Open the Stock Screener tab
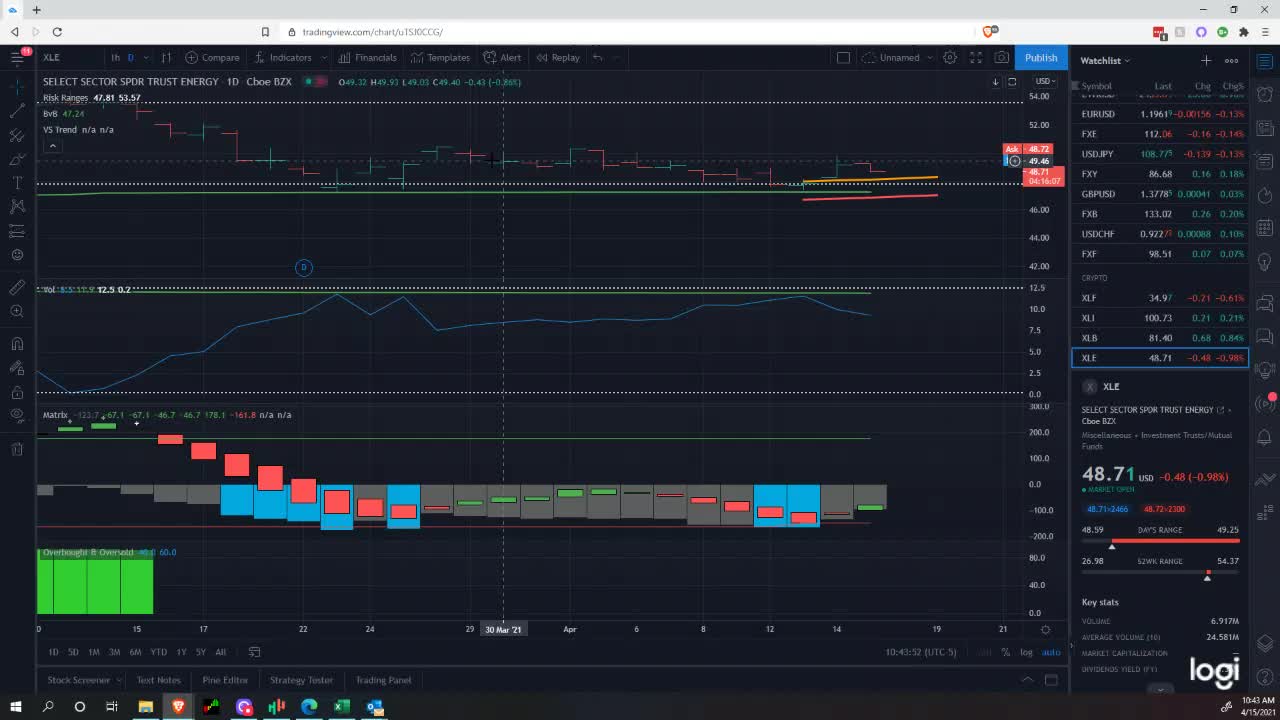This screenshot has height=720, width=1280. coord(78,680)
